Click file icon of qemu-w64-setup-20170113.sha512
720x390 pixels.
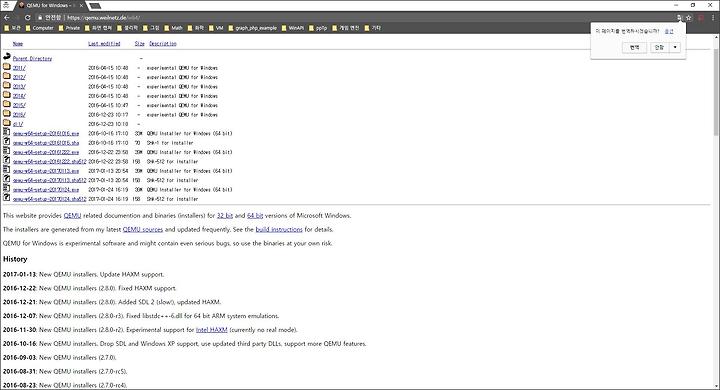point(7,179)
